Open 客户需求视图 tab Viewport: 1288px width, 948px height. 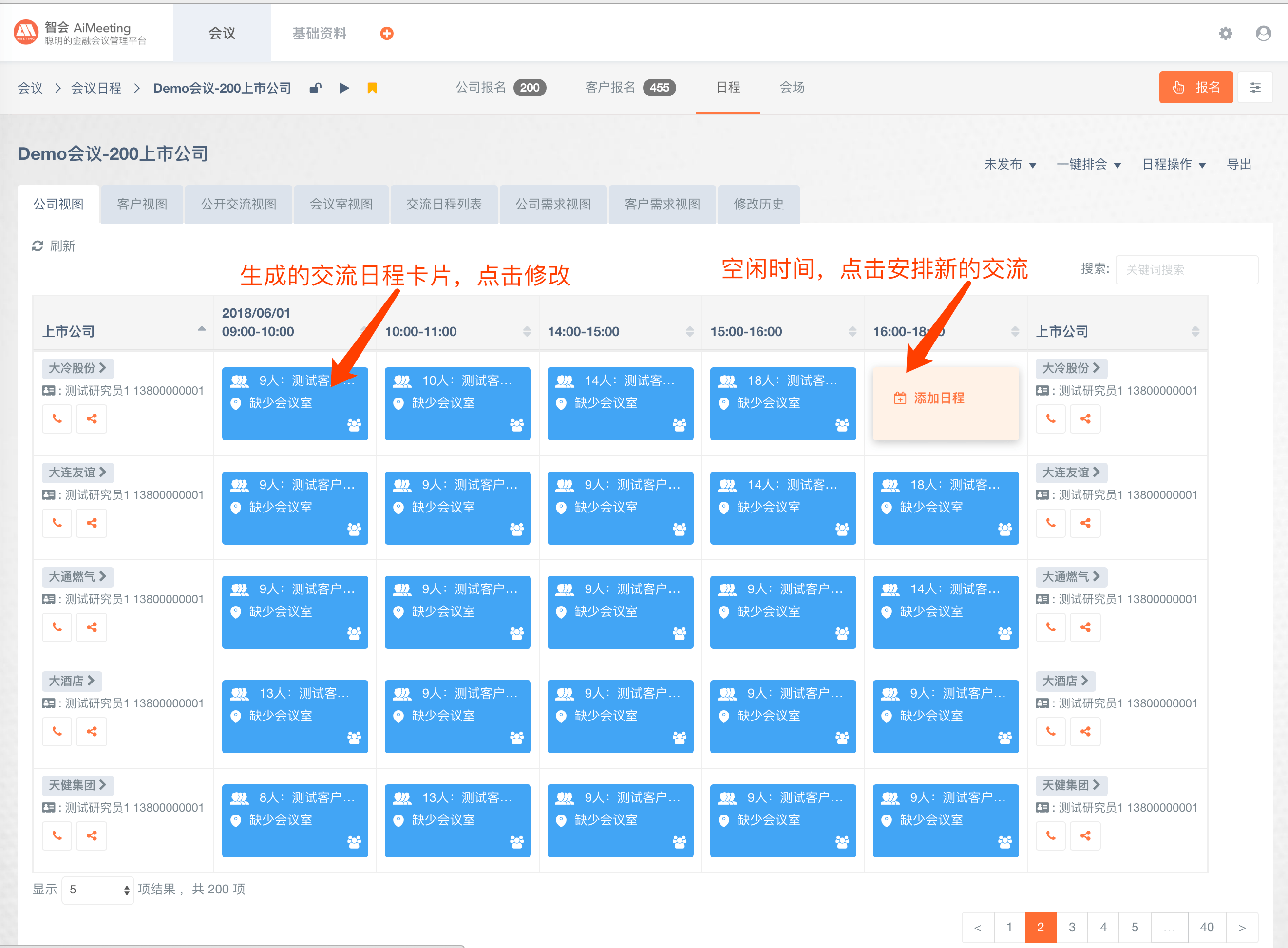662,204
